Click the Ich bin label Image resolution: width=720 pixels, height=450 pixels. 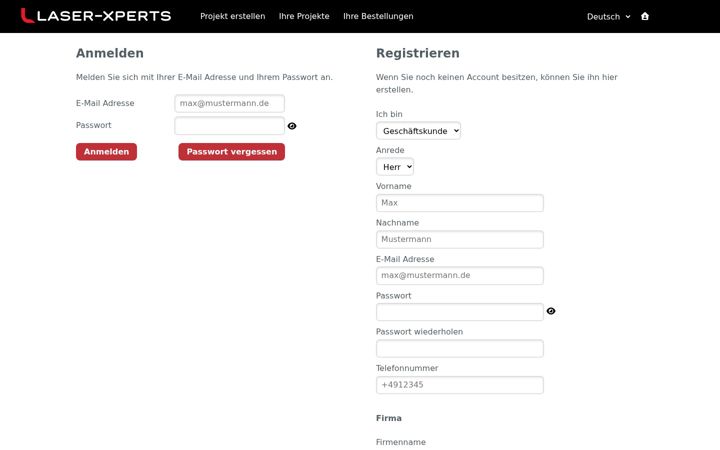click(x=389, y=114)
